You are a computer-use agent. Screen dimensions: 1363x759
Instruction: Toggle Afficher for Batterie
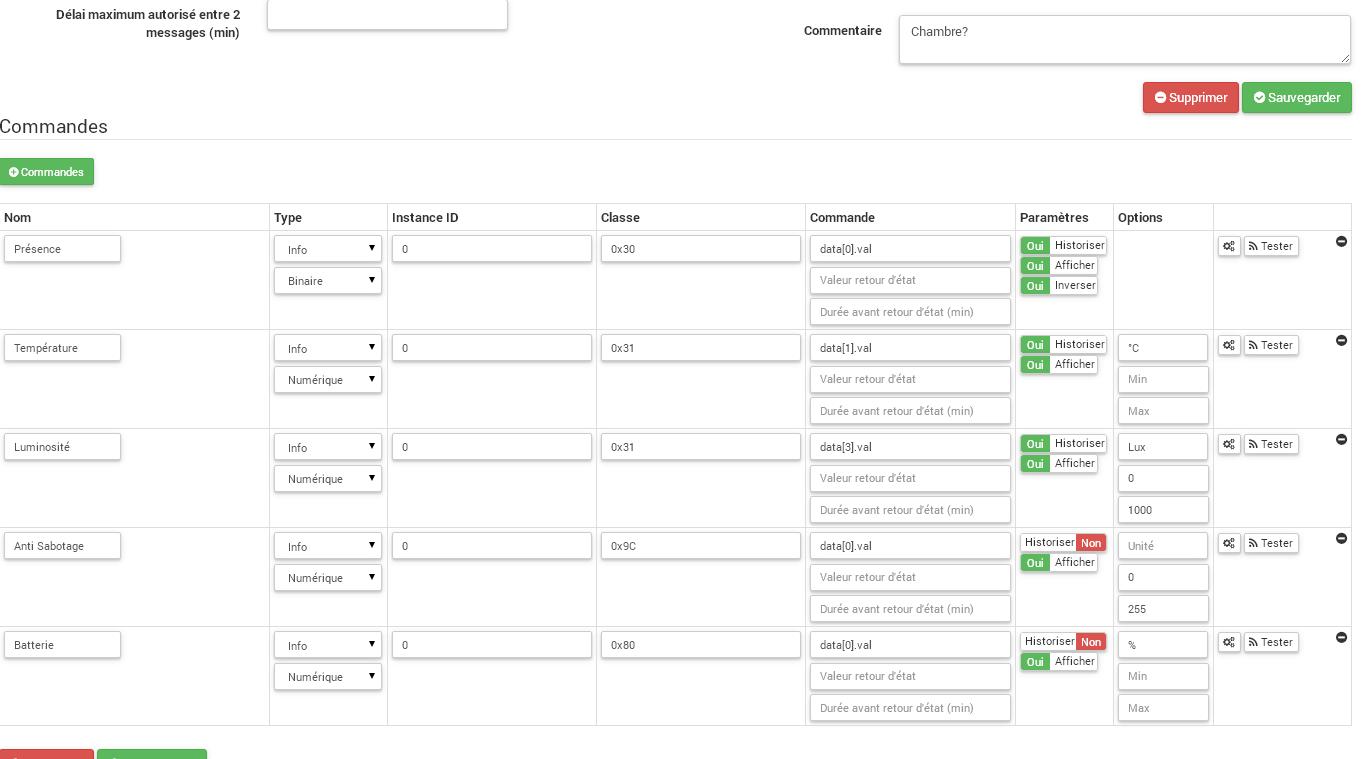pyautogui.click(x=1059, y=662)
